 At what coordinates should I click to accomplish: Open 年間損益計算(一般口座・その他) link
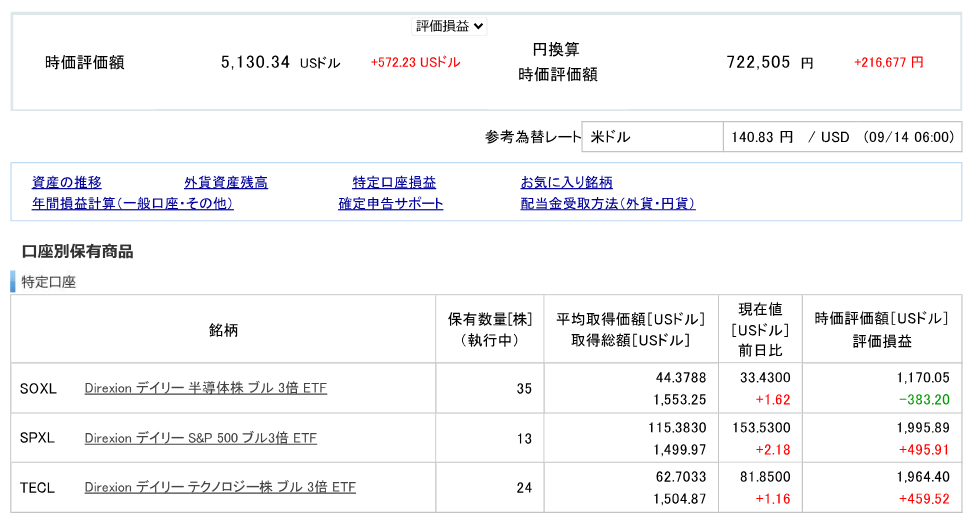click(x=133, y=204)
